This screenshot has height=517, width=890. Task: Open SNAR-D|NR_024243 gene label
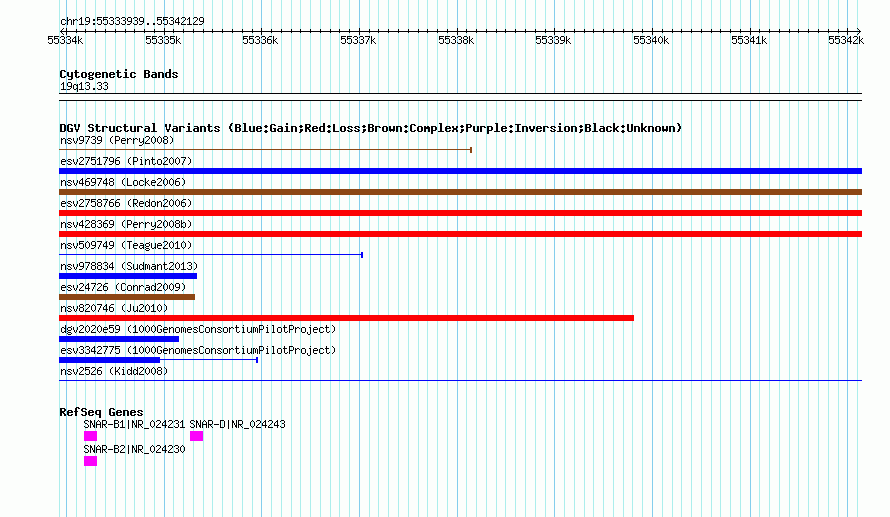(x=237, y=424)
